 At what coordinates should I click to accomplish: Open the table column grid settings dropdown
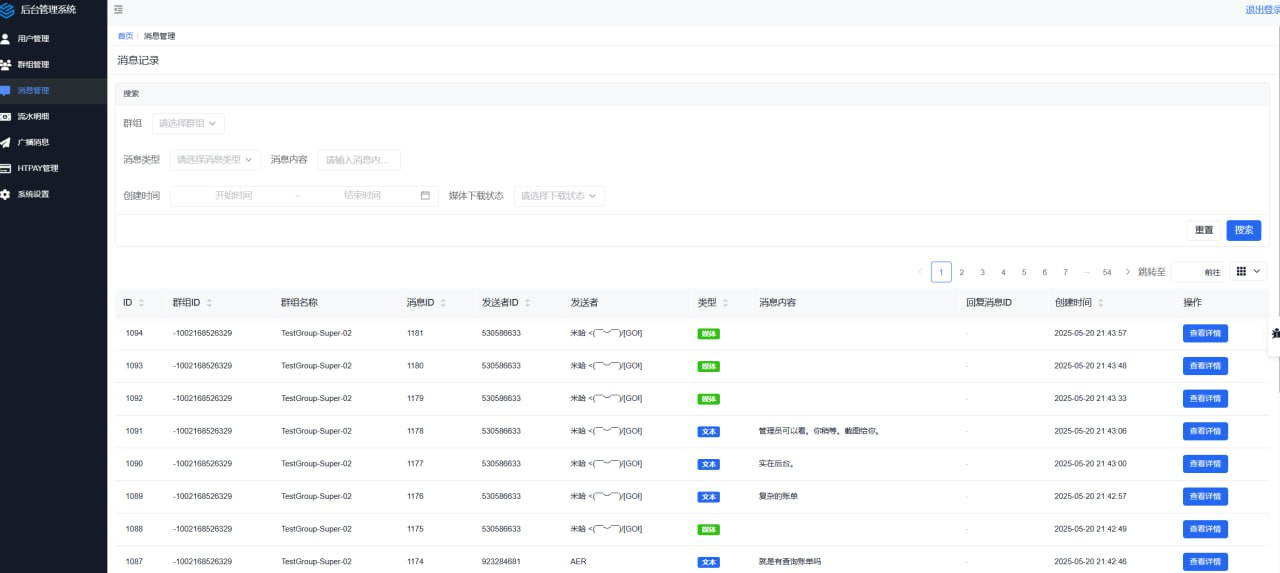[1247, 271]
